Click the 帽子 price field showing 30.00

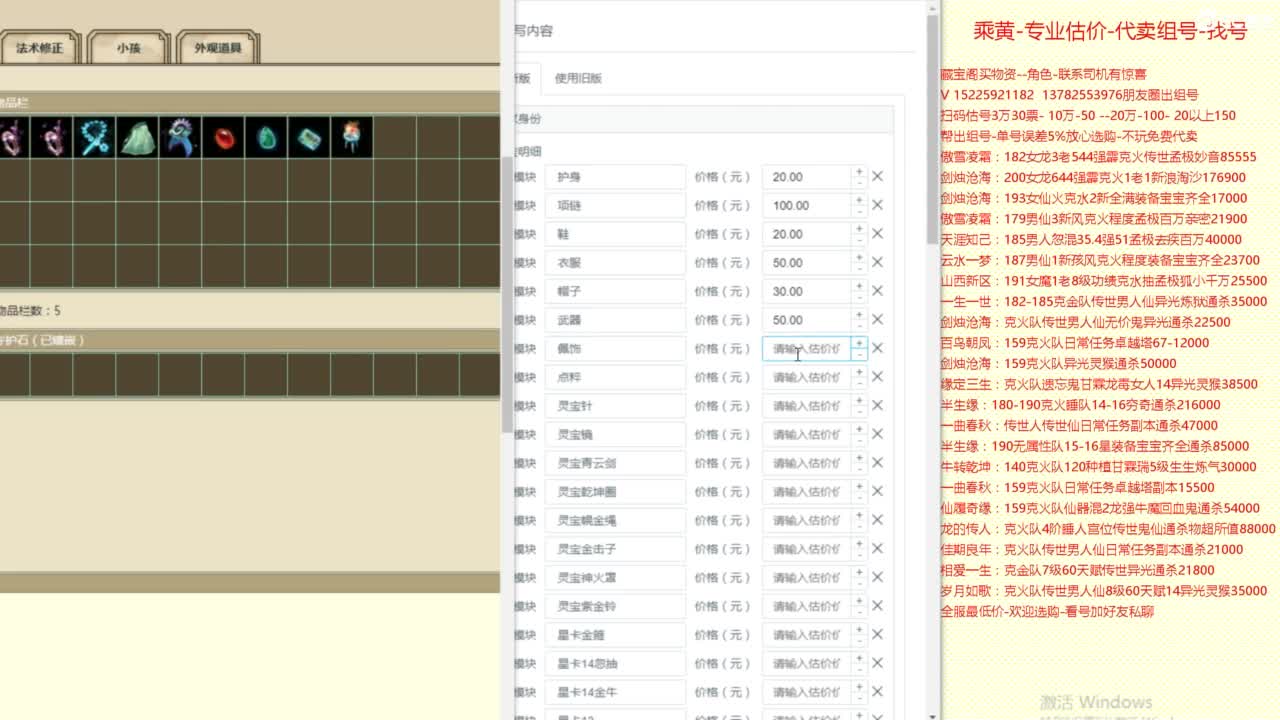coord(807,291)
